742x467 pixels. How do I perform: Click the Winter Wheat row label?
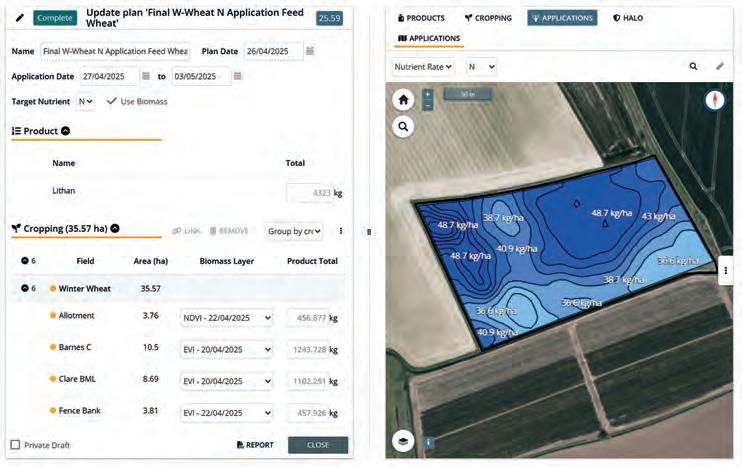click(84, 288)
